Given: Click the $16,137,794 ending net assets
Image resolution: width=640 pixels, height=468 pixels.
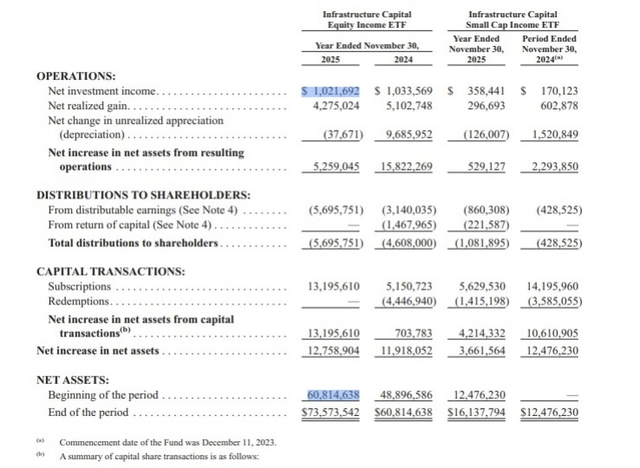Looking at the screenshot, I should click(x=476, y=413).
